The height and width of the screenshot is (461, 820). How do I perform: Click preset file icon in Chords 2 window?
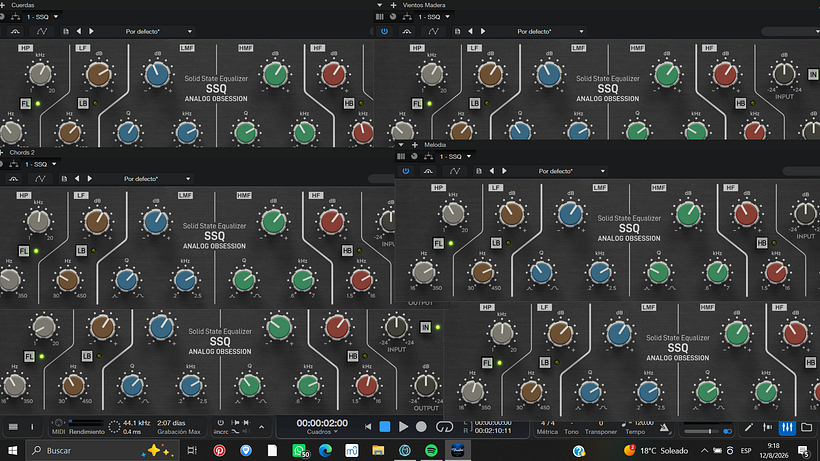64,179
